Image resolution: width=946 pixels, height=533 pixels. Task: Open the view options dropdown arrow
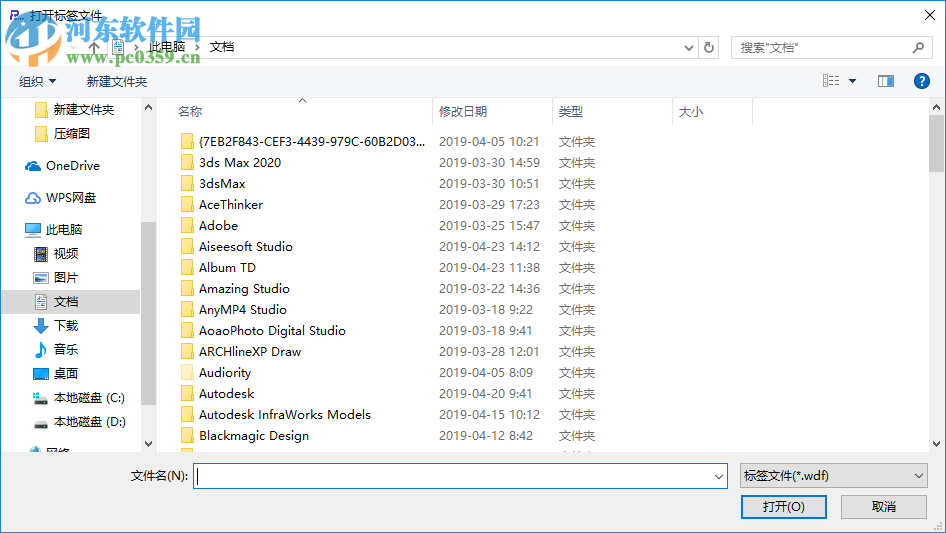[852, 81]
